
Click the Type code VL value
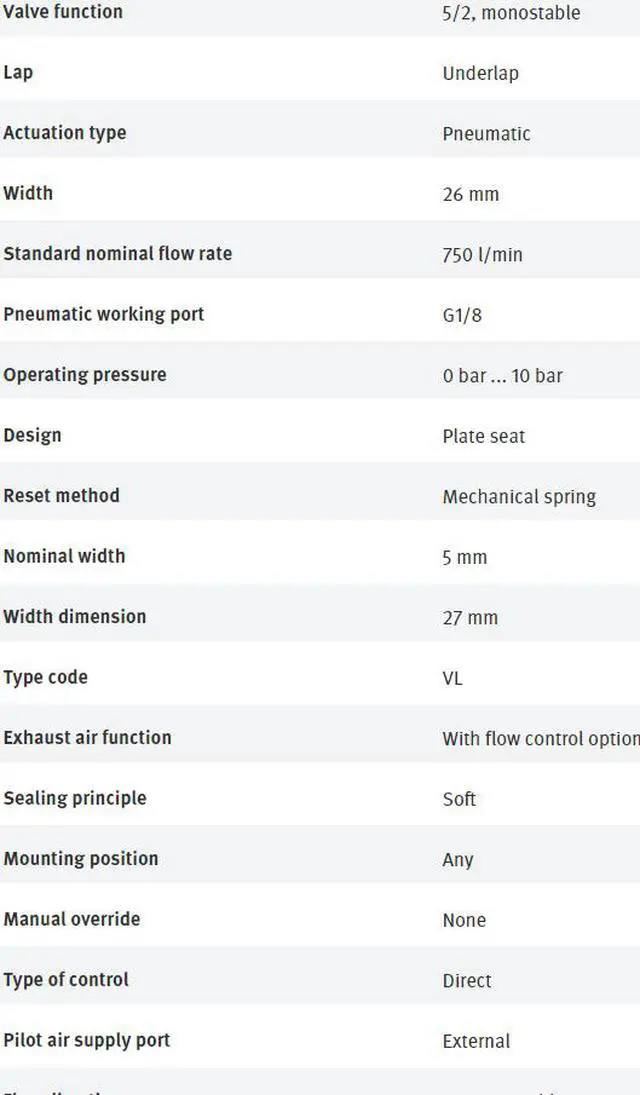point(452,678)
